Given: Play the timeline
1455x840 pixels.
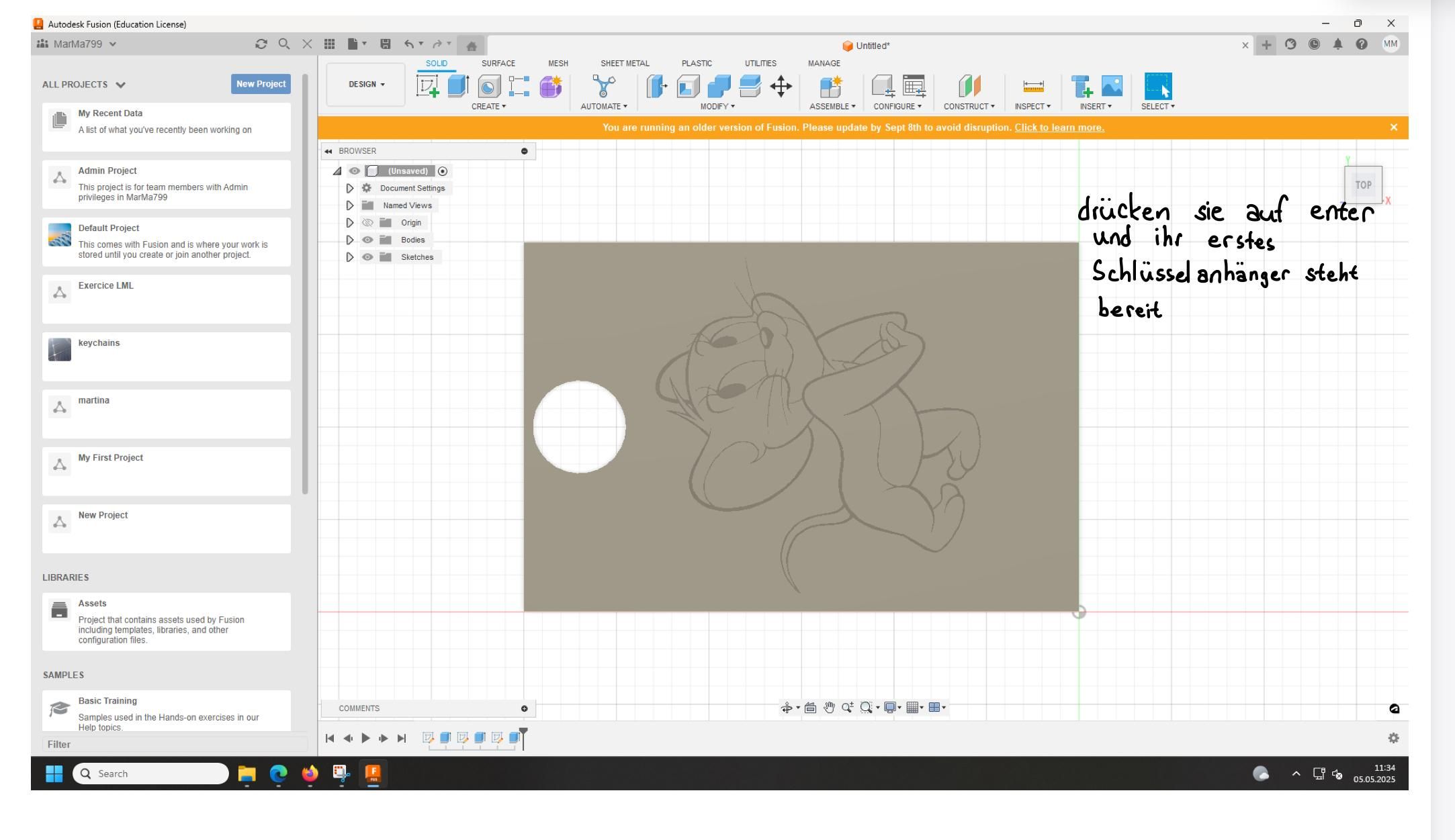Looking at the screenshot, I should click(365, 738).
